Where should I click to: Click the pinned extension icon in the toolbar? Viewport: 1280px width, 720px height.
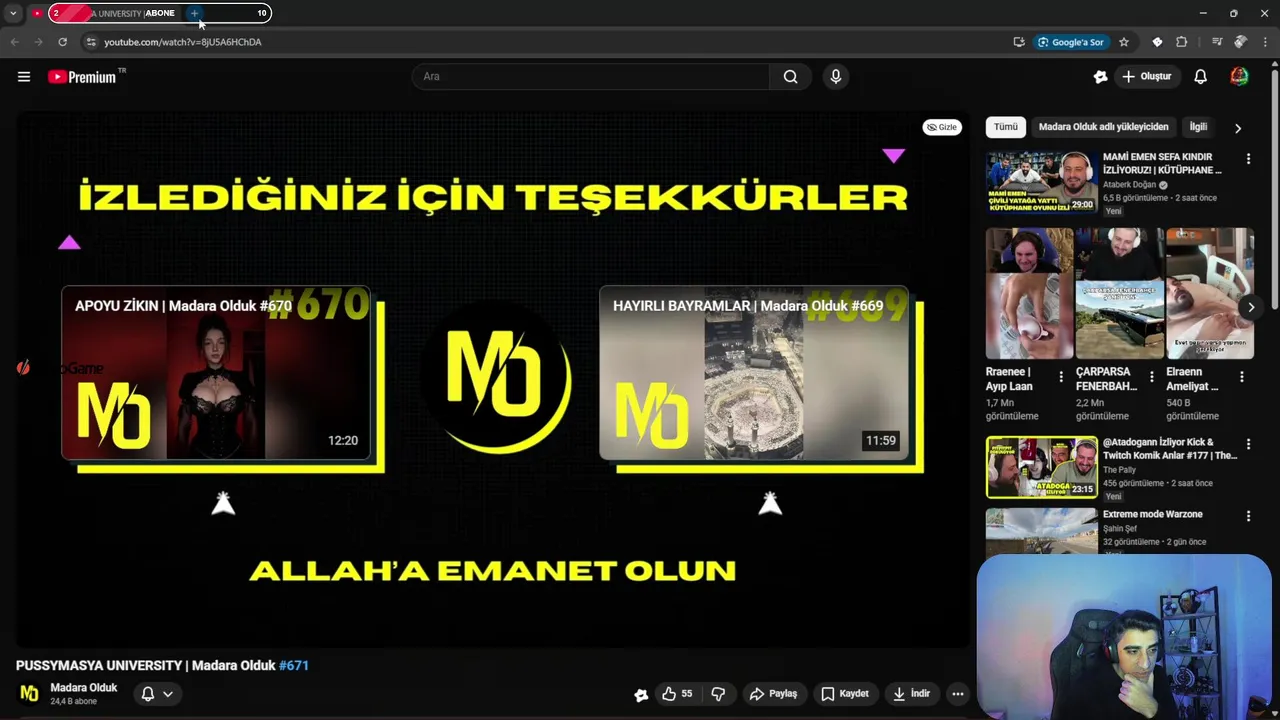[1157, 42]
